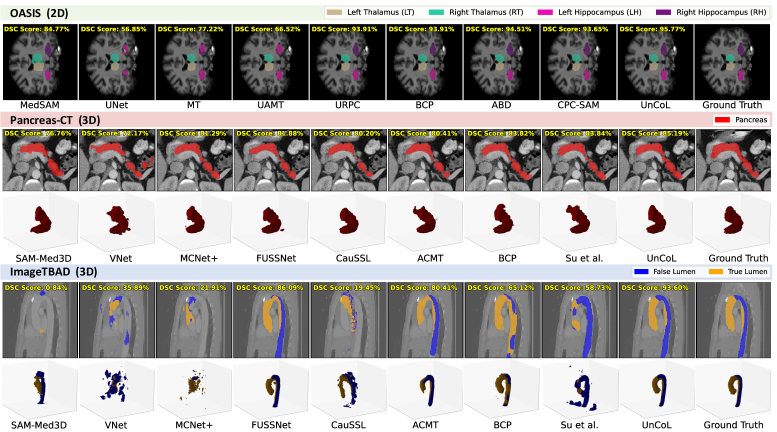Viewport: 777px width, 432px height.
Task: Click the Pancreas-CT (3D) section header
Action: (55, 120)
